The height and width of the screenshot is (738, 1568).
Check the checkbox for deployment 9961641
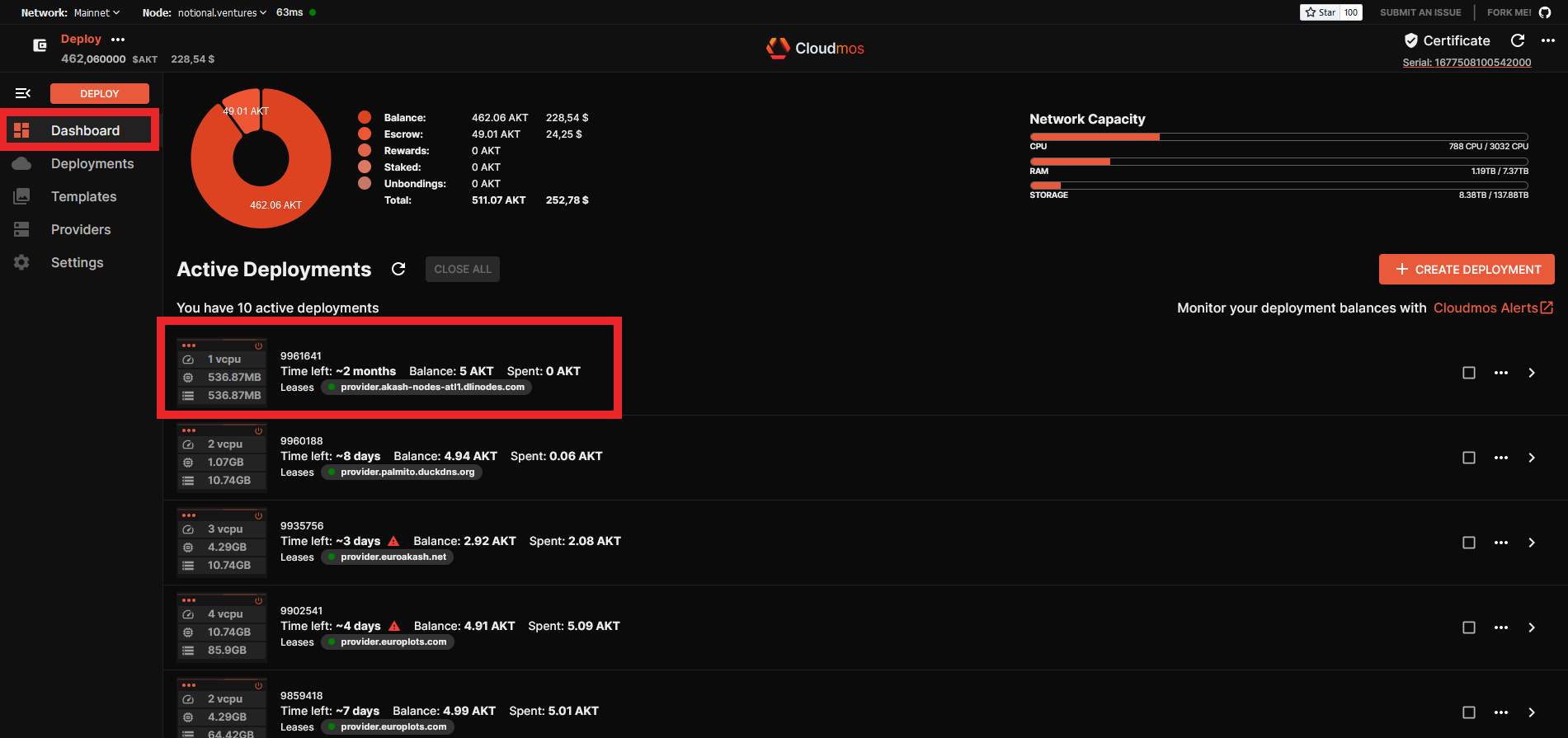tap(1468, 373)
